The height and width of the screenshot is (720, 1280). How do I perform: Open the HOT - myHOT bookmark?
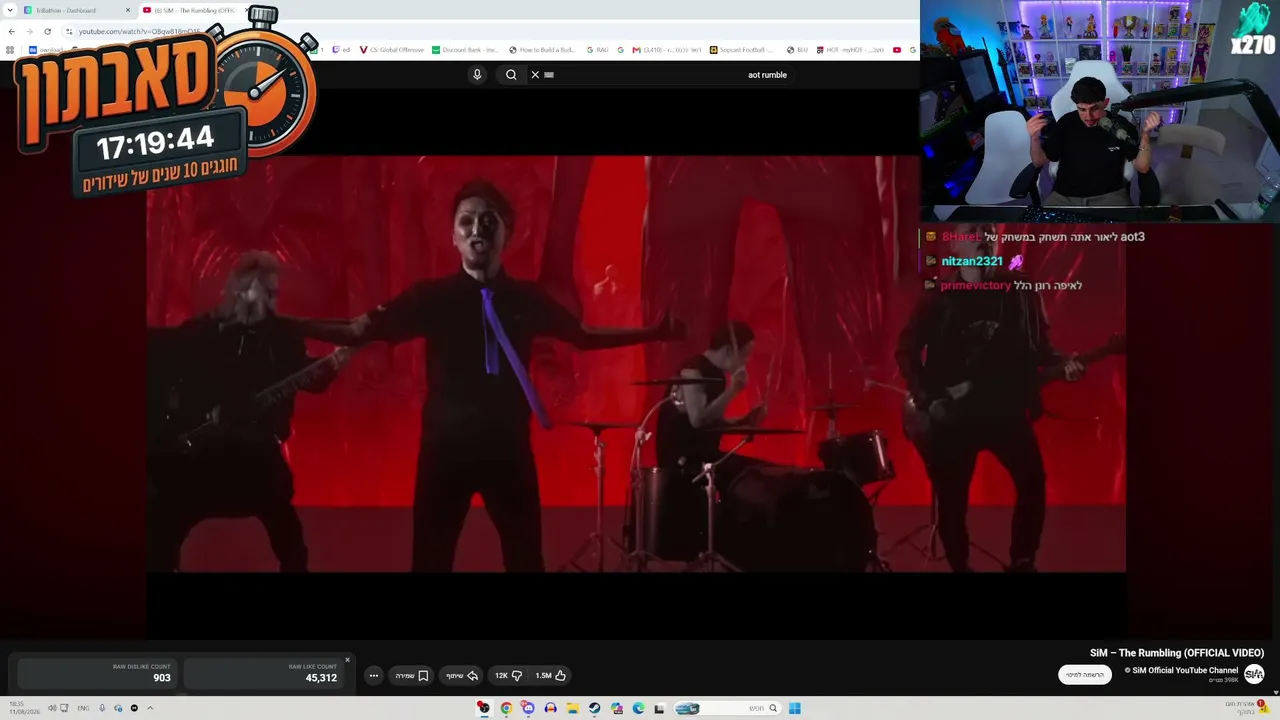[850, 50]
